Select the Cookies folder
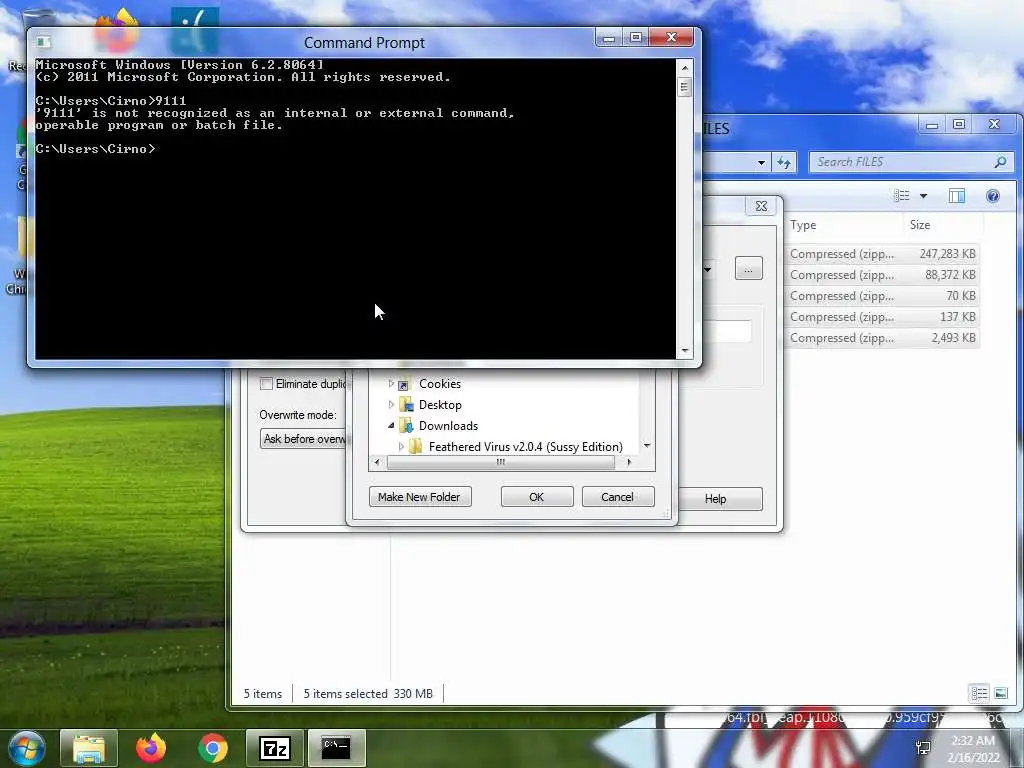 click(x=440, y=384)
